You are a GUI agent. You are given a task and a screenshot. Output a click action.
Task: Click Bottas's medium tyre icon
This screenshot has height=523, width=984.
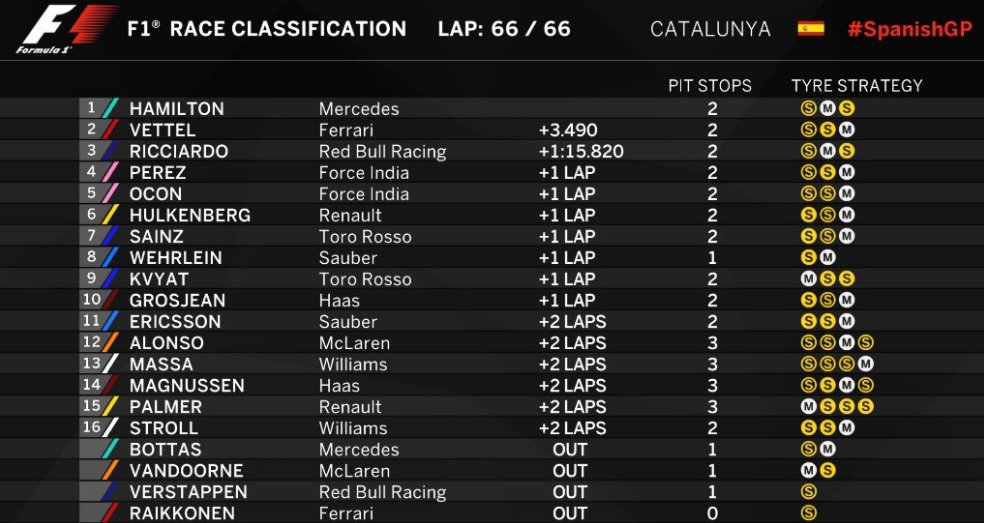(x=828, y=450)
